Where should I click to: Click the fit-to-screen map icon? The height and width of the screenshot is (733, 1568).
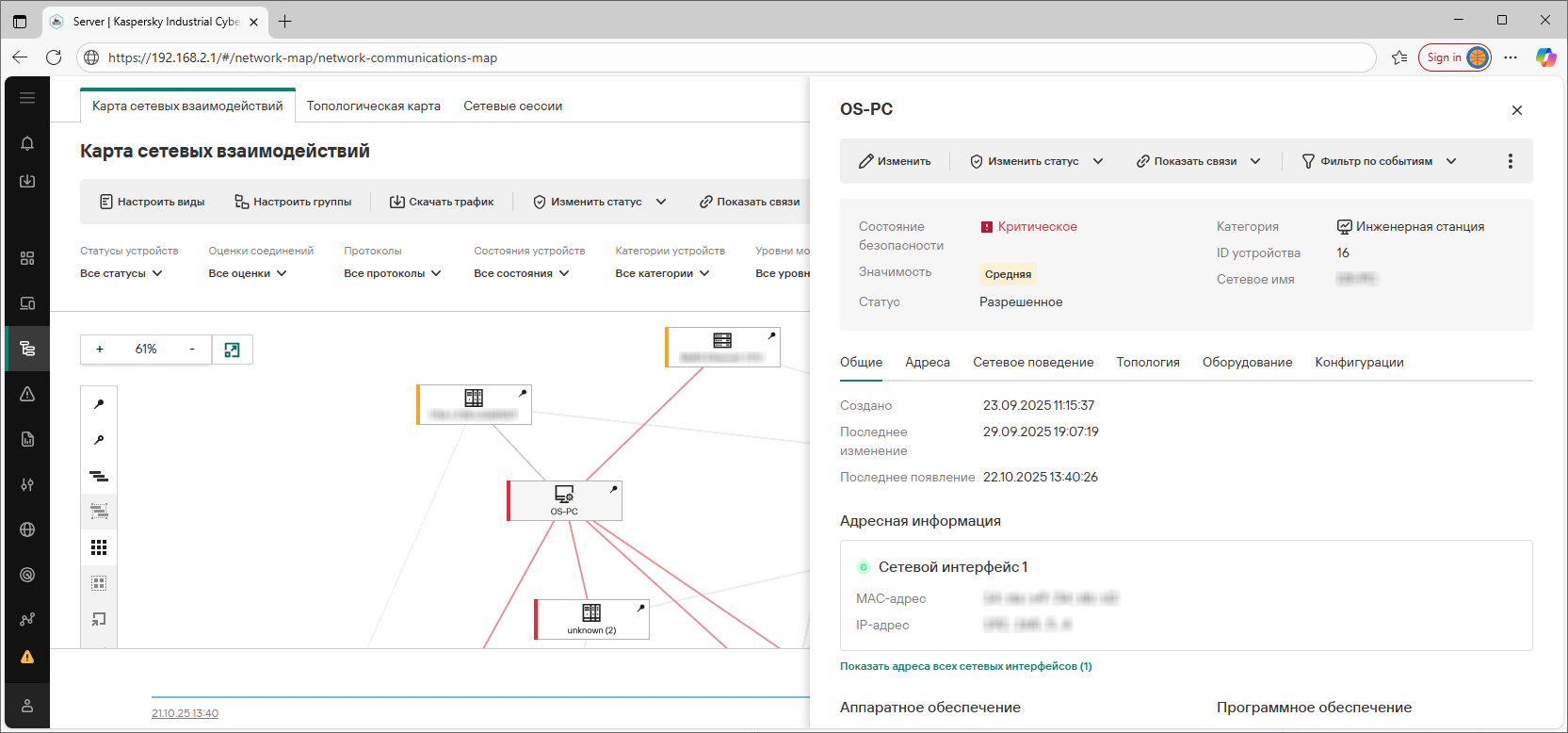(232, 350)
